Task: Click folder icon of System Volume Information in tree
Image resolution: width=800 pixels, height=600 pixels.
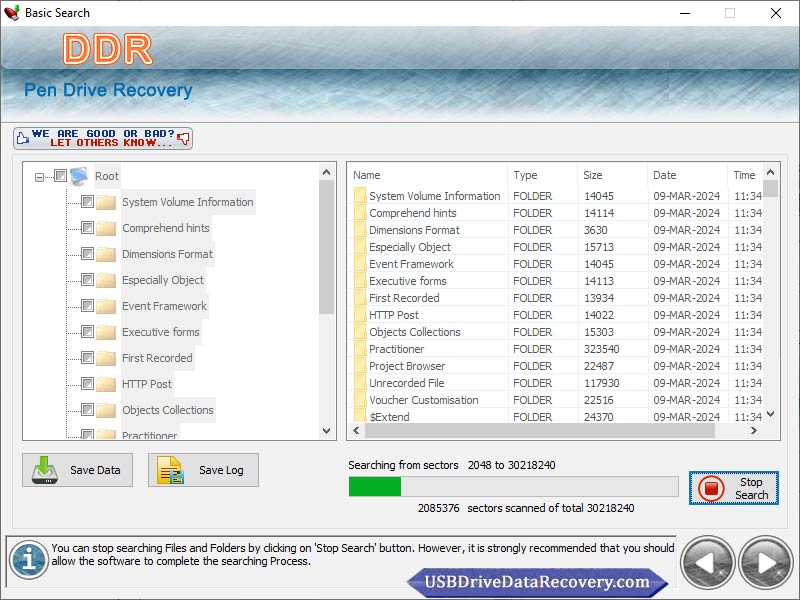Action: pyautogui.click(x=106, y=202)
